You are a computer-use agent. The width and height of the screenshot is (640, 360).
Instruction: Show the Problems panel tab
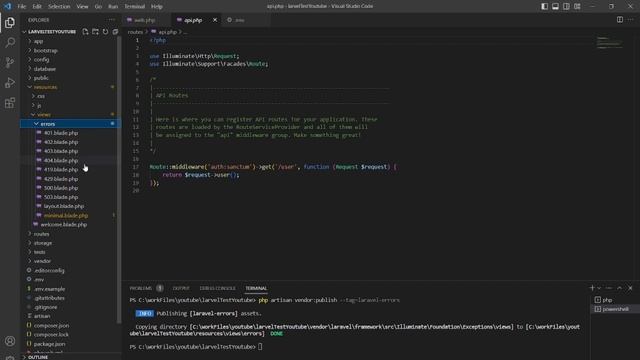pyautogui.click(x=140, y=288)
